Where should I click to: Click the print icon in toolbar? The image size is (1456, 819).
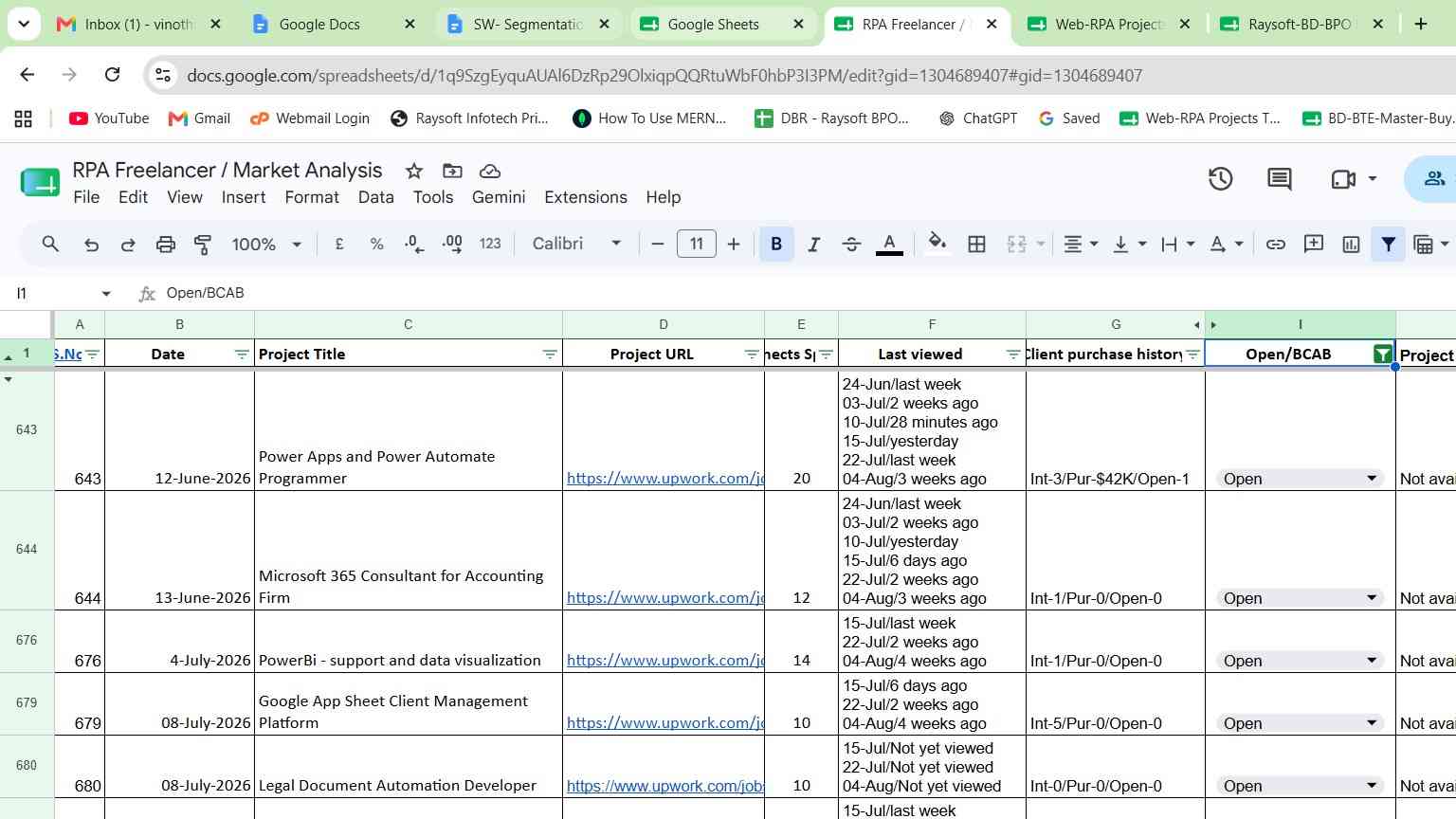(166, 245)
